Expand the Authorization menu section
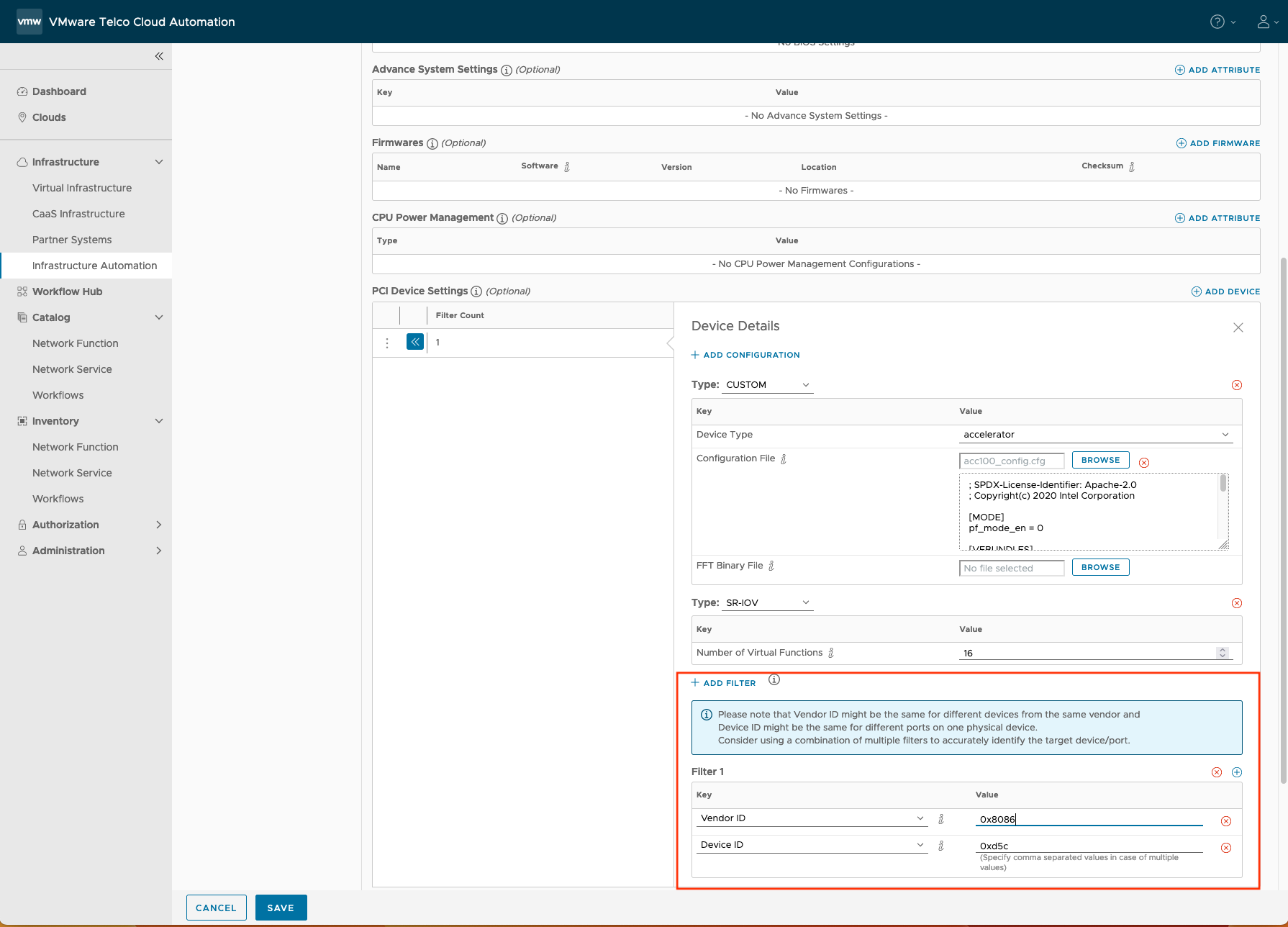Viewport: 1288px width, 927px height. tap(159, 525)
